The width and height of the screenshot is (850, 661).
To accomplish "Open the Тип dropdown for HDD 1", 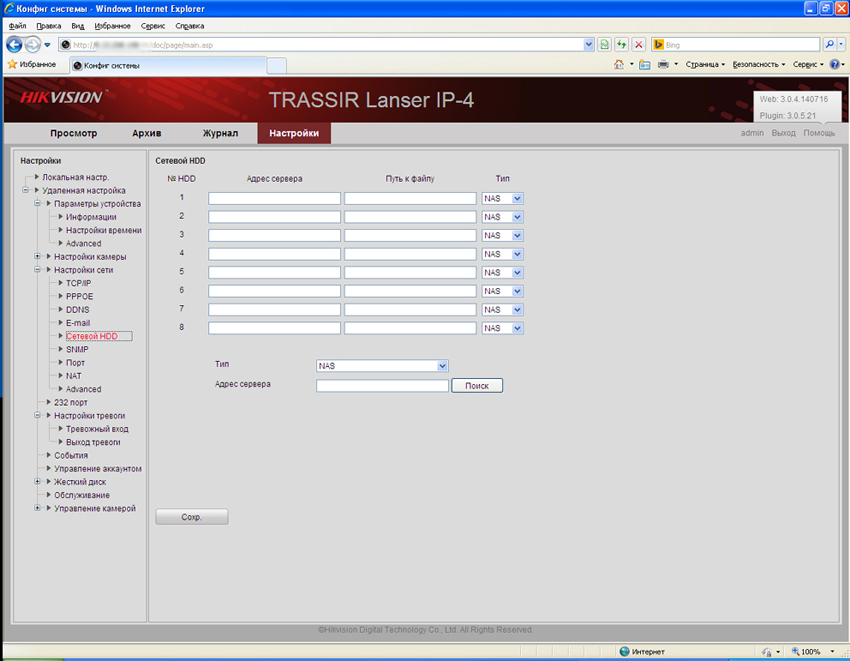I will tap(503, 198).
